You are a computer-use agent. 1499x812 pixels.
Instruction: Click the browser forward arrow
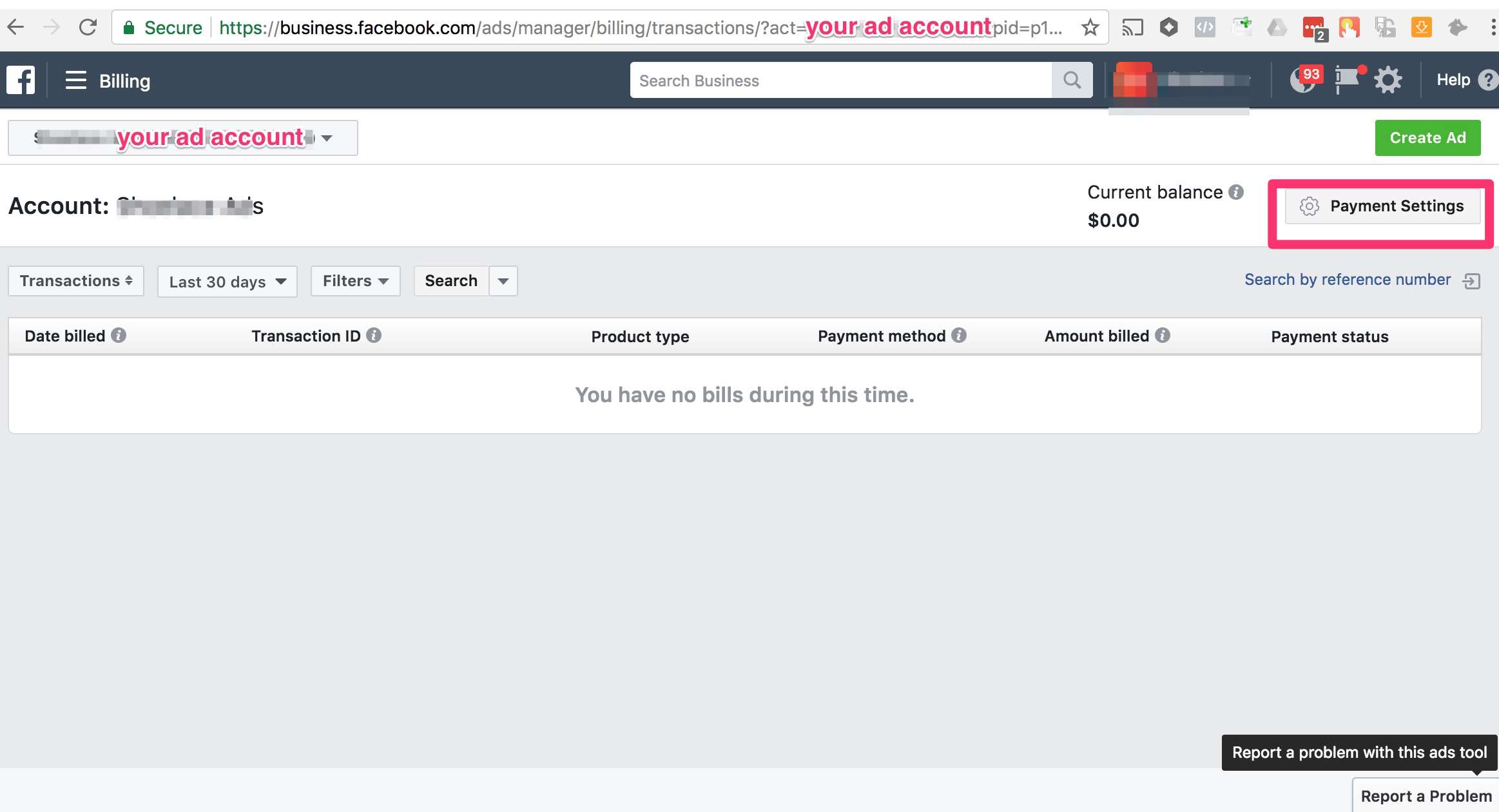pos(52,27)
